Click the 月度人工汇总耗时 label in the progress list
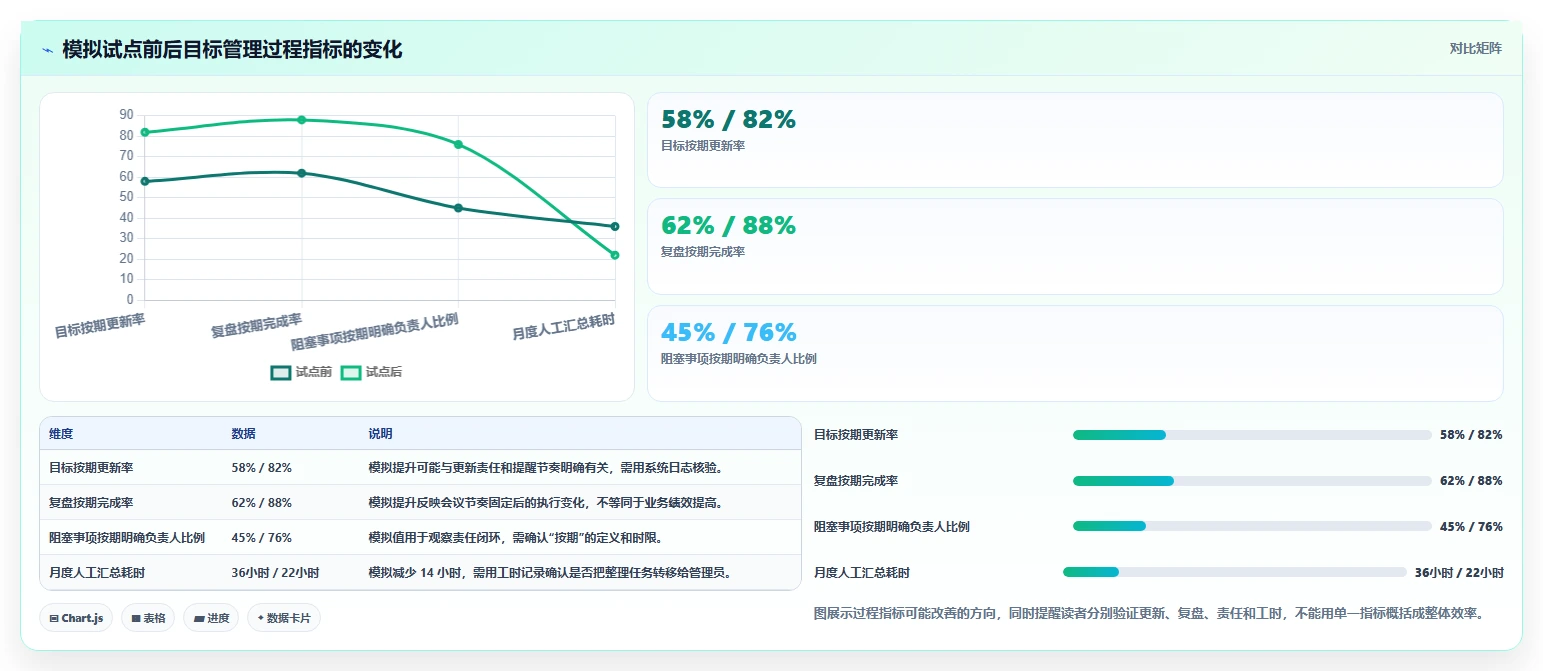Image resolution: width=1543 pixels, height=671 pixels. click(862, 573)
